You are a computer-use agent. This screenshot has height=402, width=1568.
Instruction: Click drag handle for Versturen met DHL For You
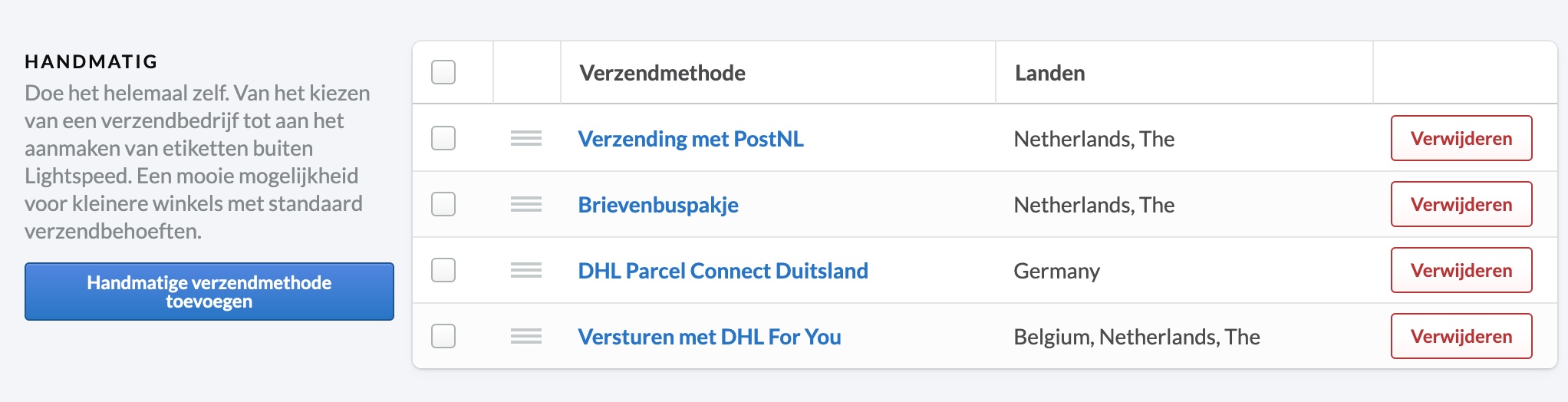pyautogui.click(x=526, y=337)
